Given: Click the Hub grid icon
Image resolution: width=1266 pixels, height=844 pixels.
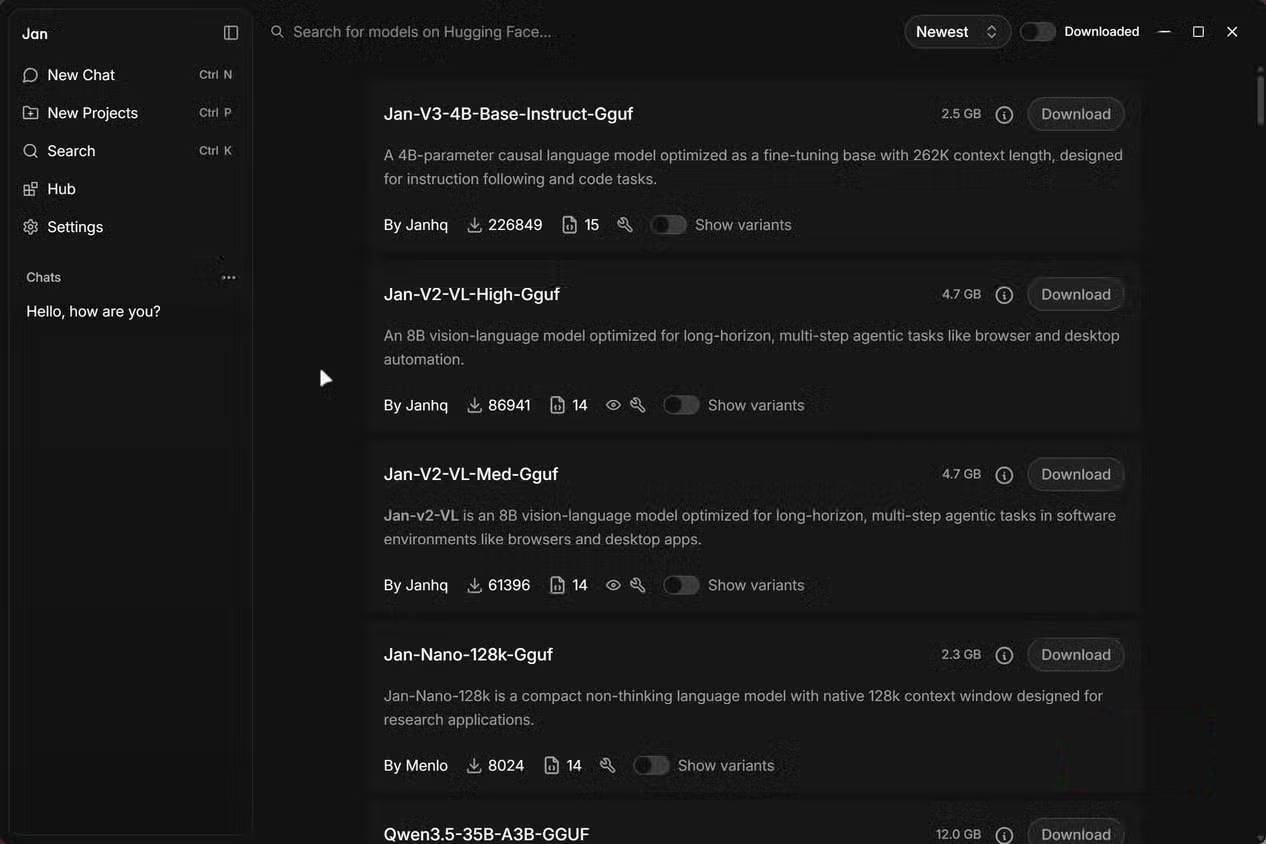Looking at the screenshot, I should [x=30, y=189].
